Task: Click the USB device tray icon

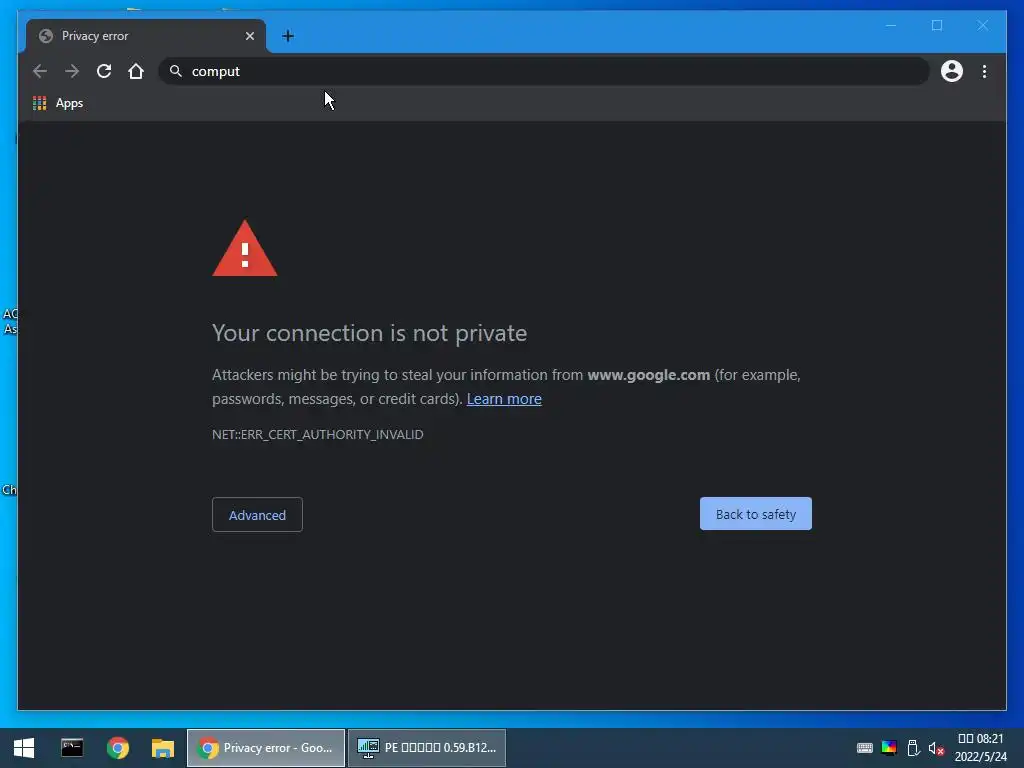Action: (913, 748)
